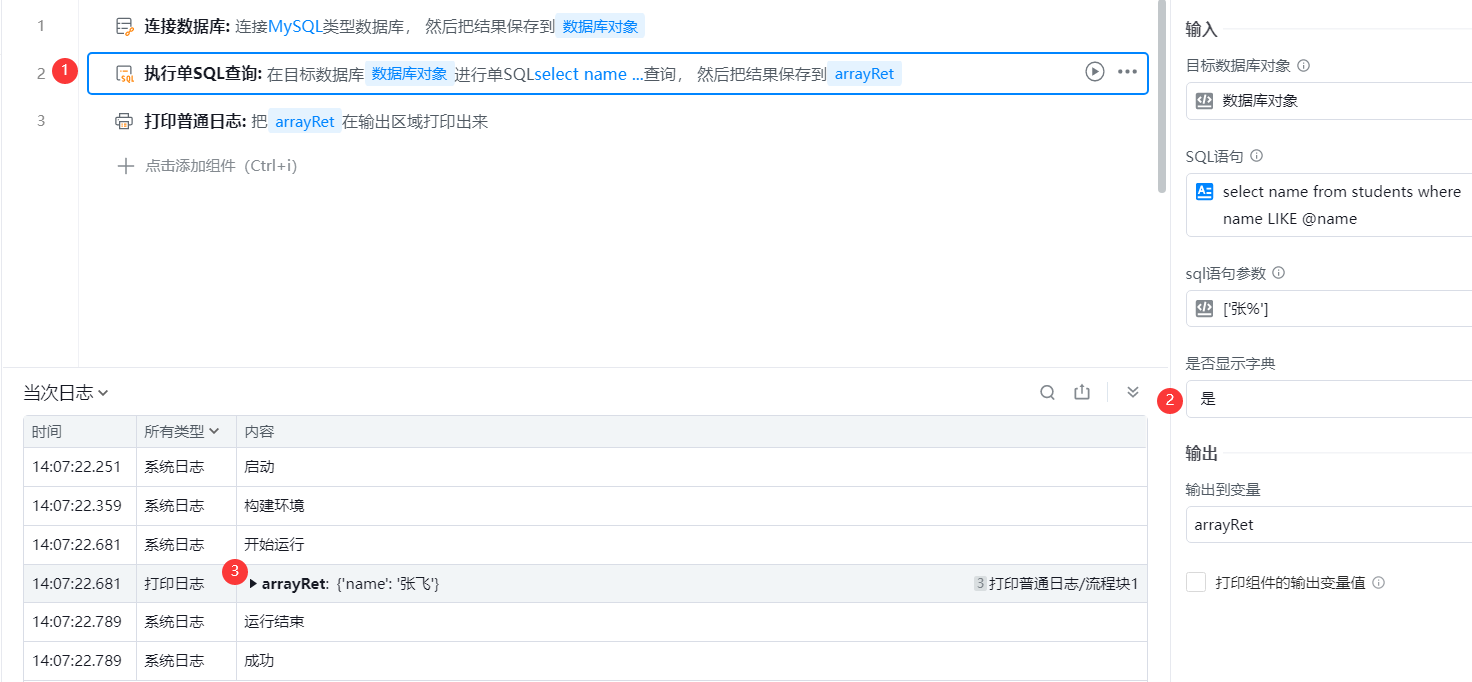Click the info icon beside SQL语句
Viewport: 1472px width, 682px height.
point(1257,156)
